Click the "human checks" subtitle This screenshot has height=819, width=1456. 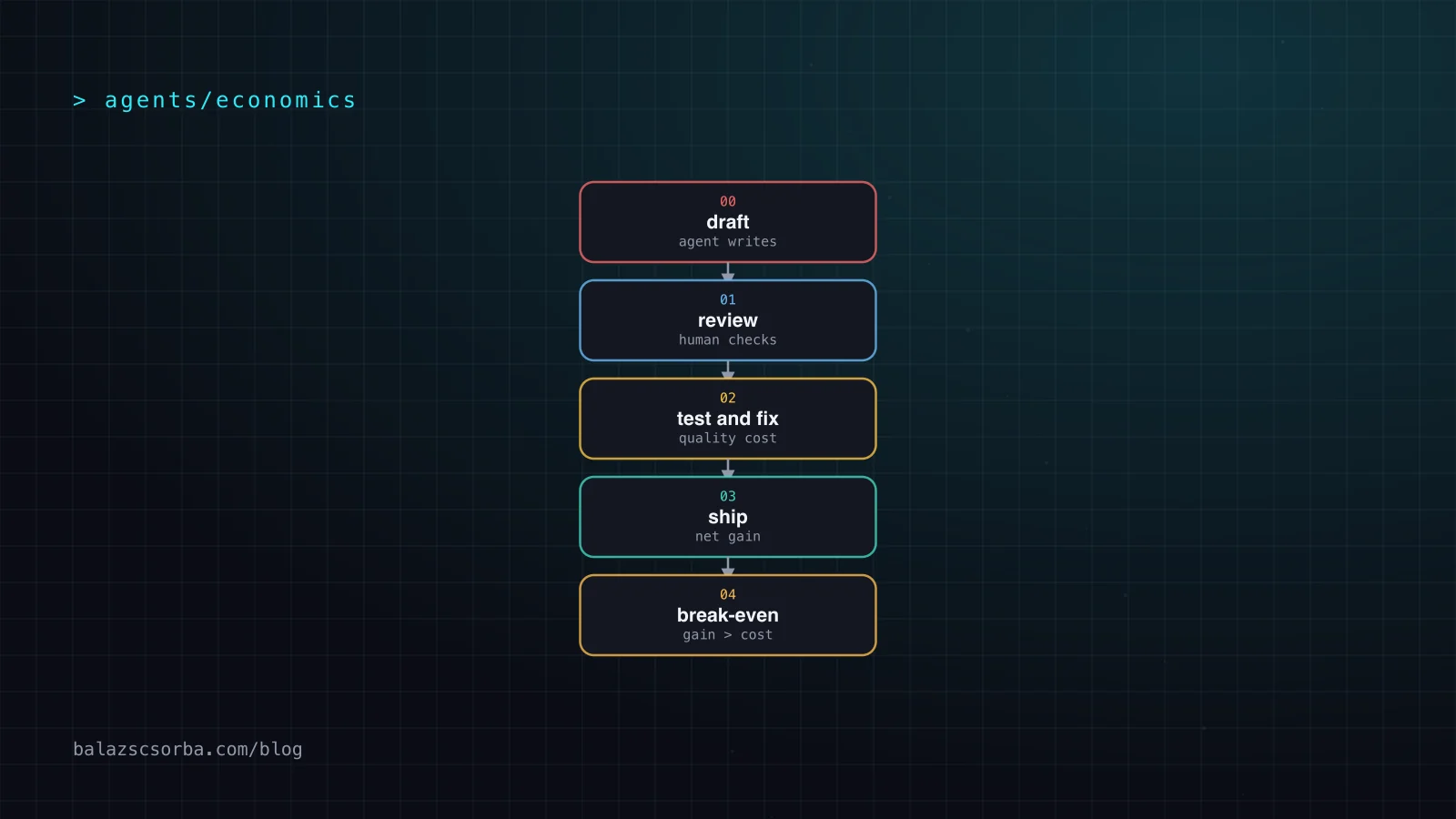pos(728,340)
